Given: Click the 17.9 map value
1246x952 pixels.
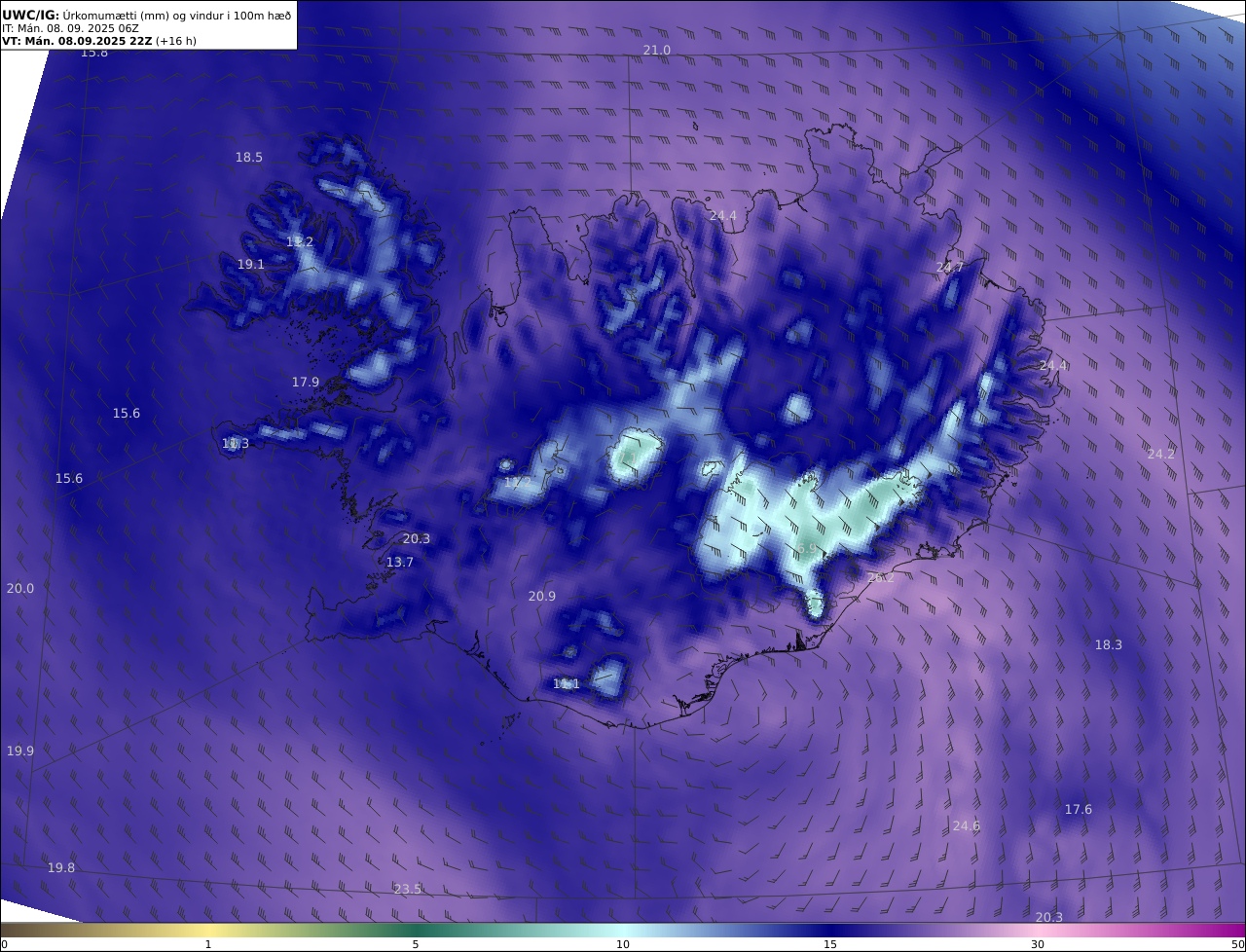Looking at the screenshot, I should tap(306, 382).
